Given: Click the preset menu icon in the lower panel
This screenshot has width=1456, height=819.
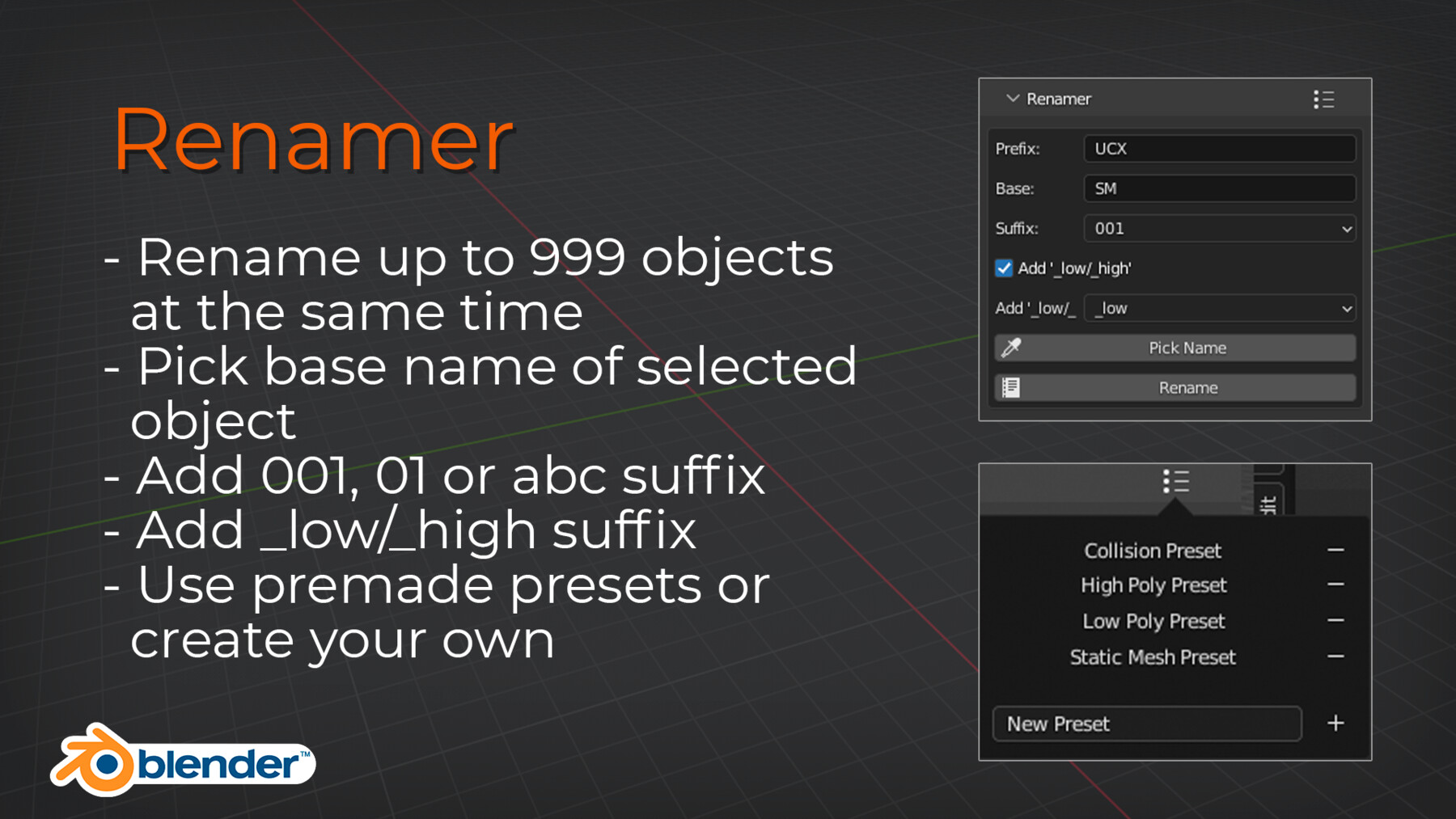Looking at the screenshot, I should 1175,481.
